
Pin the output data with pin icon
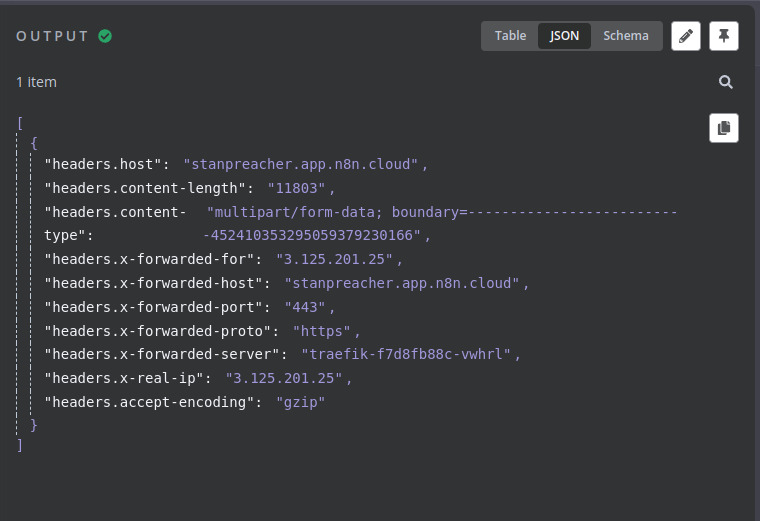pyautogui.click(x=724, y=36)
